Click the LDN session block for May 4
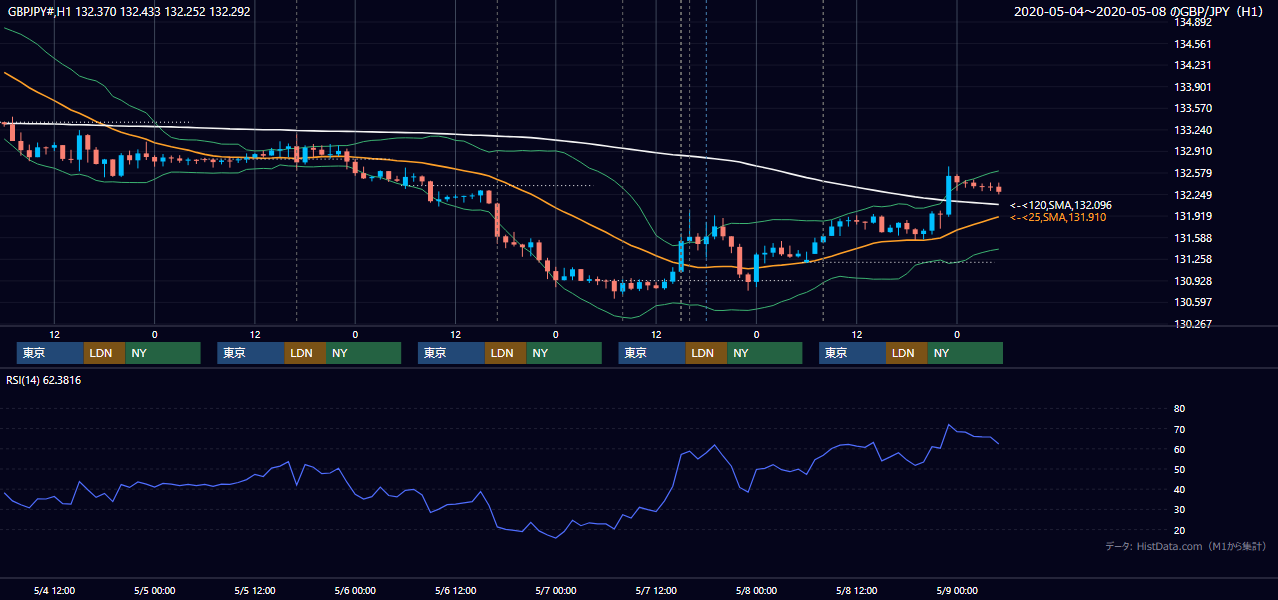This screenshot has height=600, width=1278. (104, 353)
